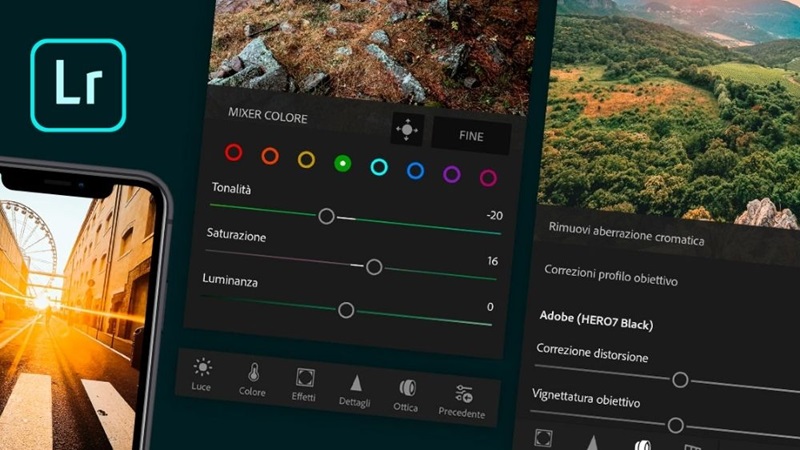Select the red color channel circle
This screenshot has width=800, height=450.
point(233,152)
